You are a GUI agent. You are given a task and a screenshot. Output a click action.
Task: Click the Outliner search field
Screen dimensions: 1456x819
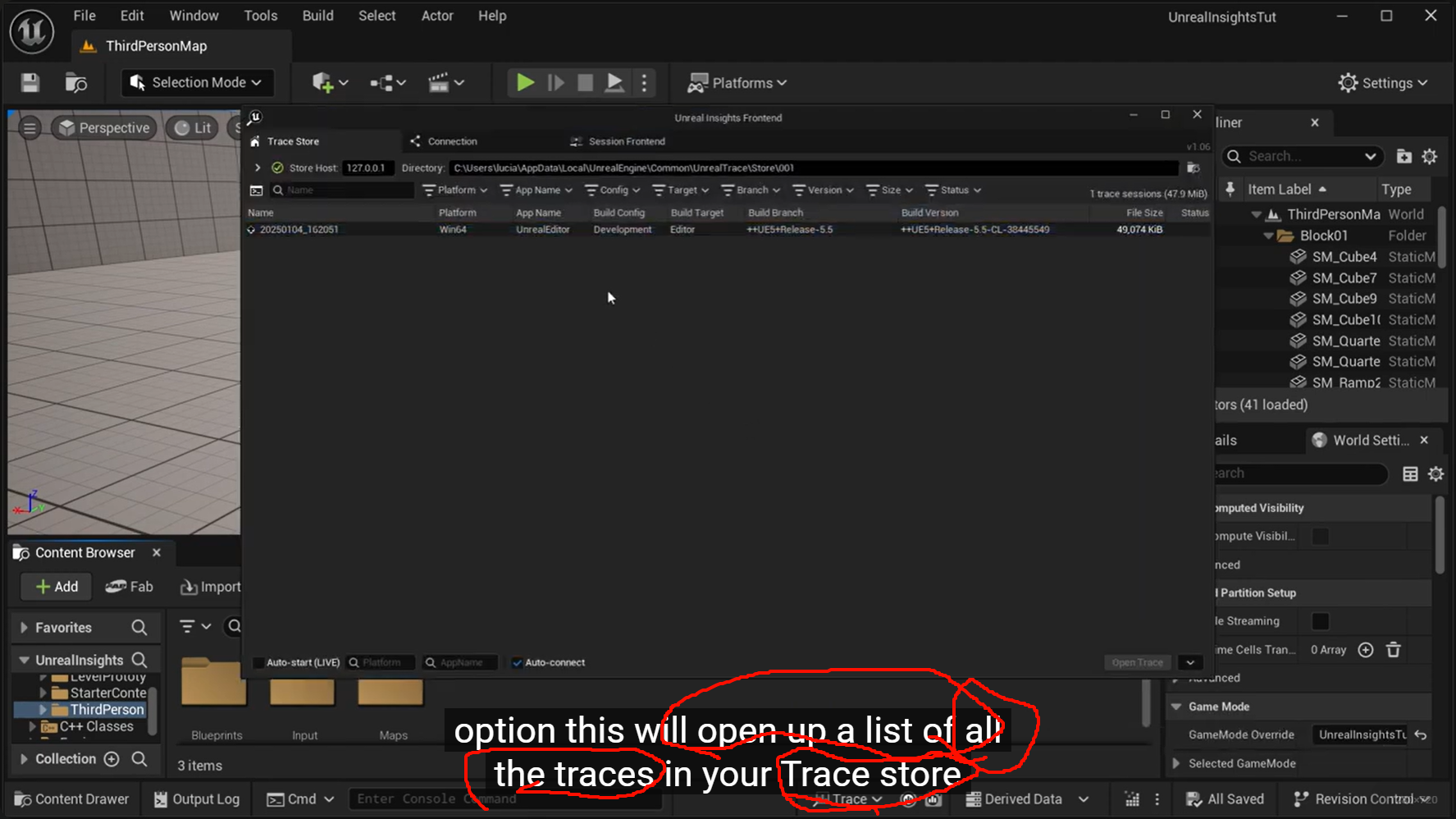point(1302,156)
